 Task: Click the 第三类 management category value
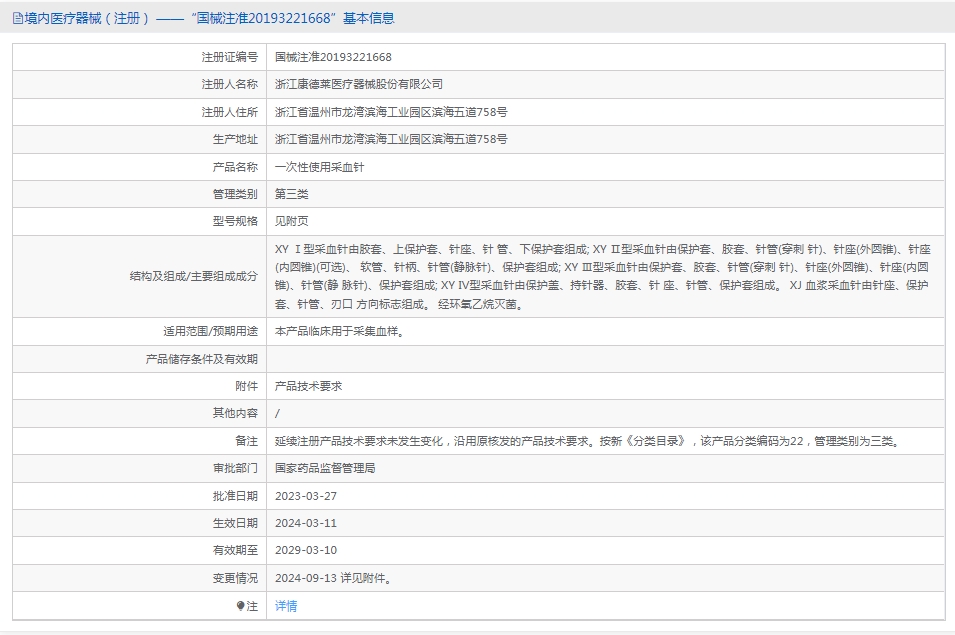coord(292,194)
